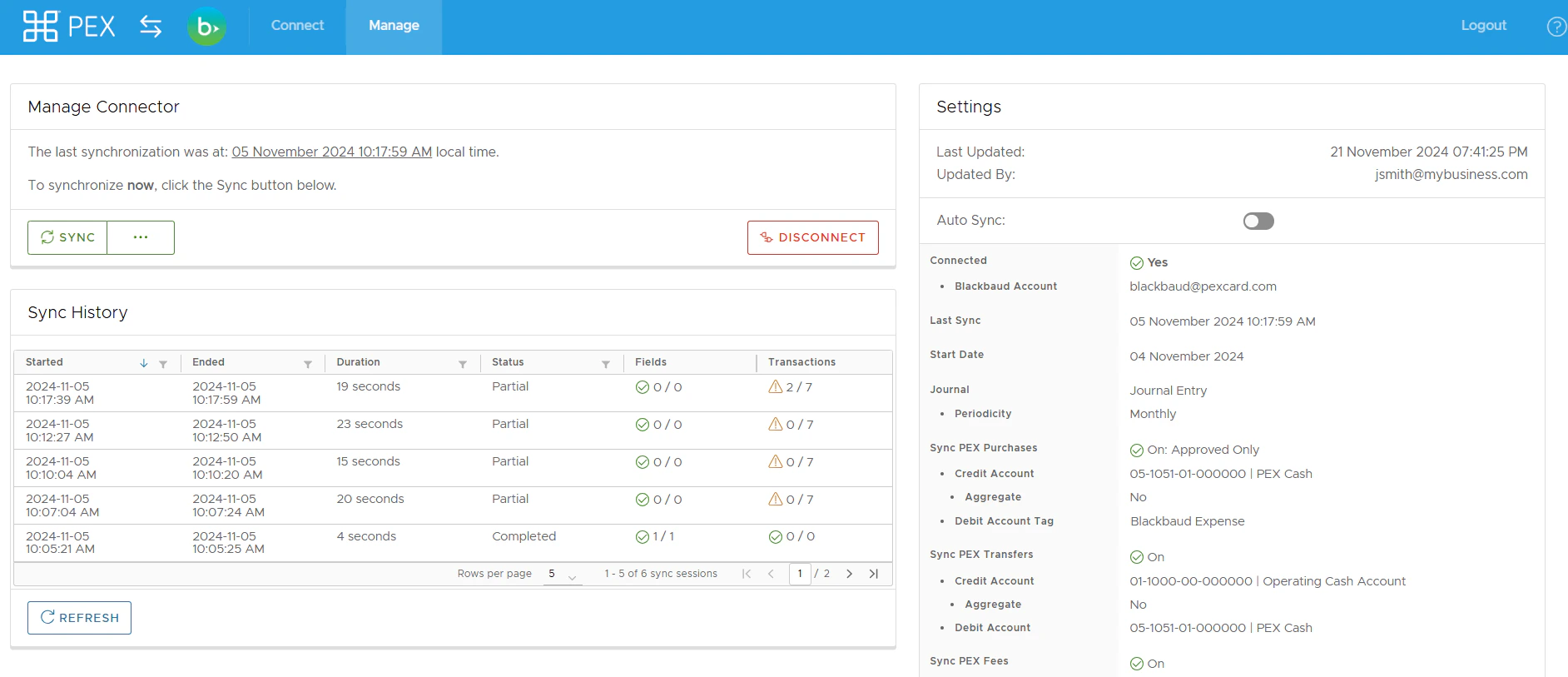Click the Start Date 04 November 2024 value
This screenshot has height=677, width=1568.
coord(1186,356)
